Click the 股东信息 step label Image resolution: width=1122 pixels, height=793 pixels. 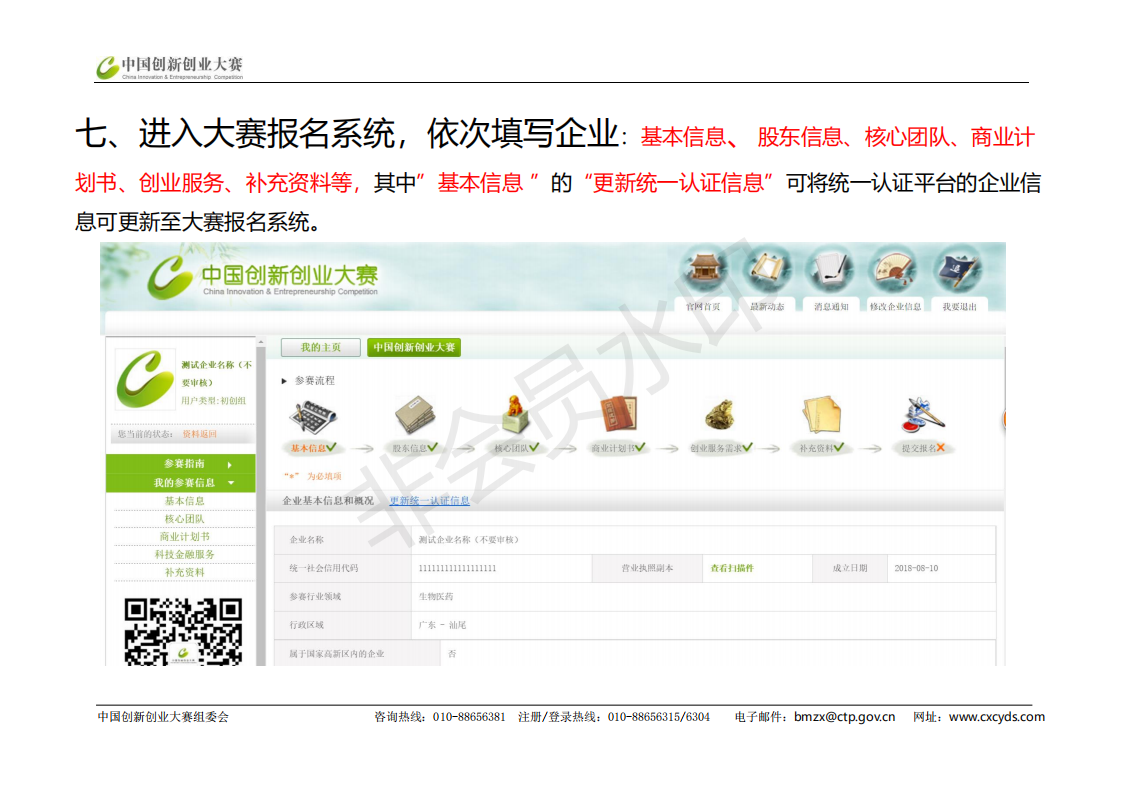coord(410,448)
